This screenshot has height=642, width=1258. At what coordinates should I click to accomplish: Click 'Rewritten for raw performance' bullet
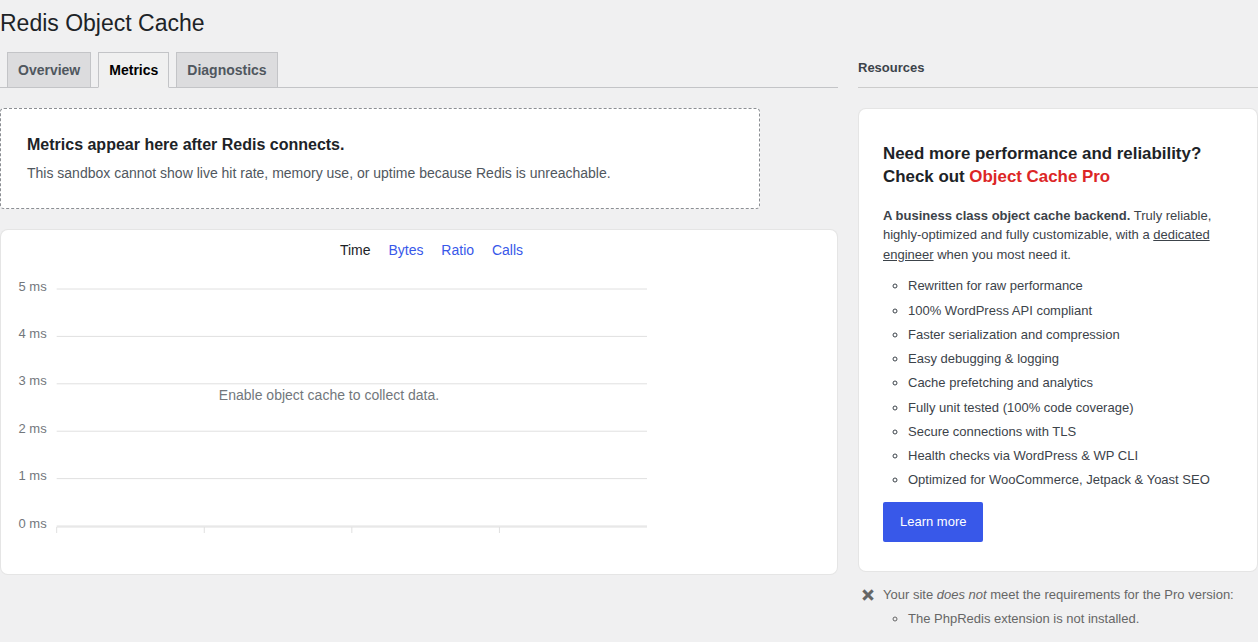tap(995, 286)
